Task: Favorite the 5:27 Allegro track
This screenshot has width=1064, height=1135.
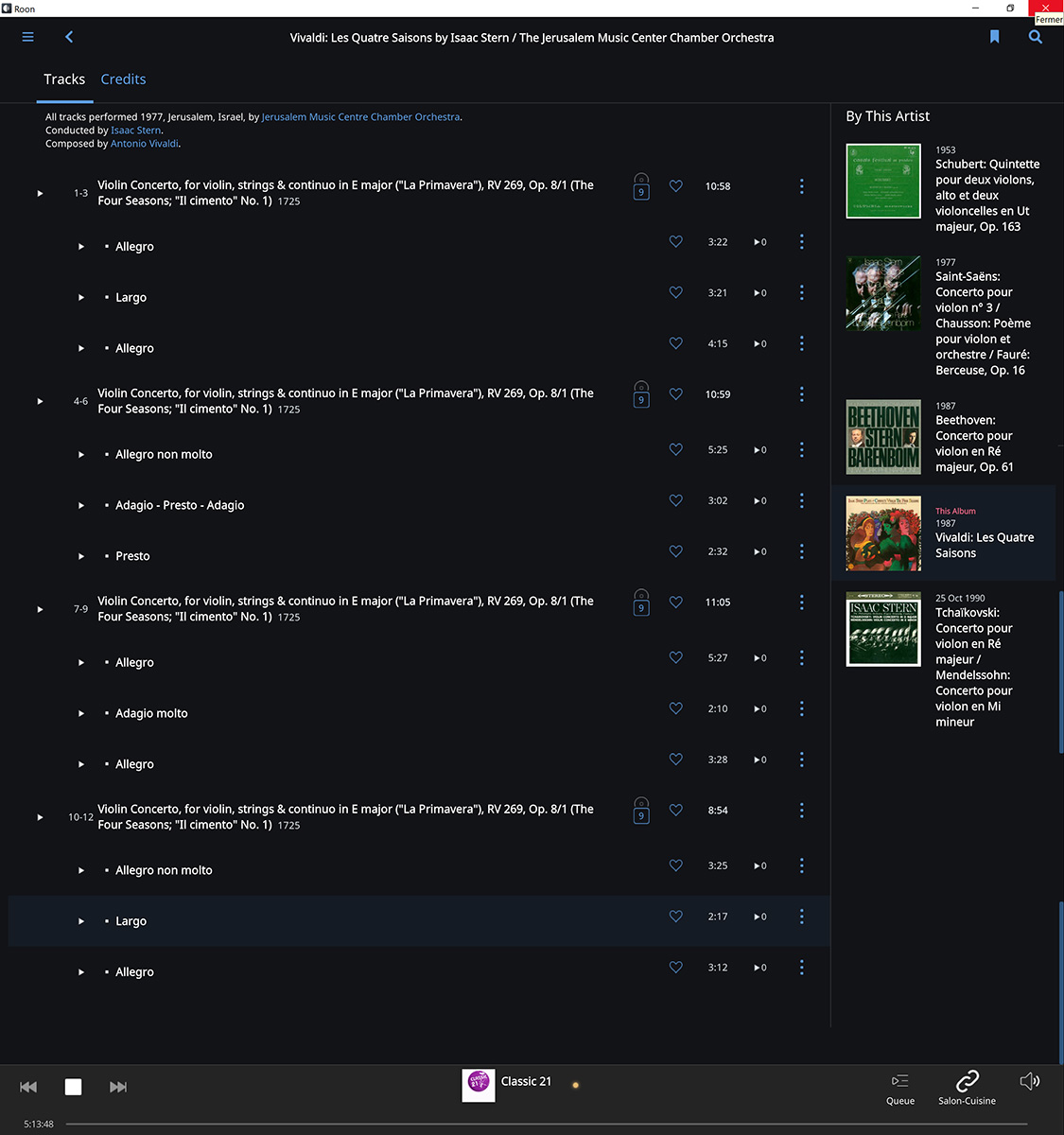Action: 676,658
